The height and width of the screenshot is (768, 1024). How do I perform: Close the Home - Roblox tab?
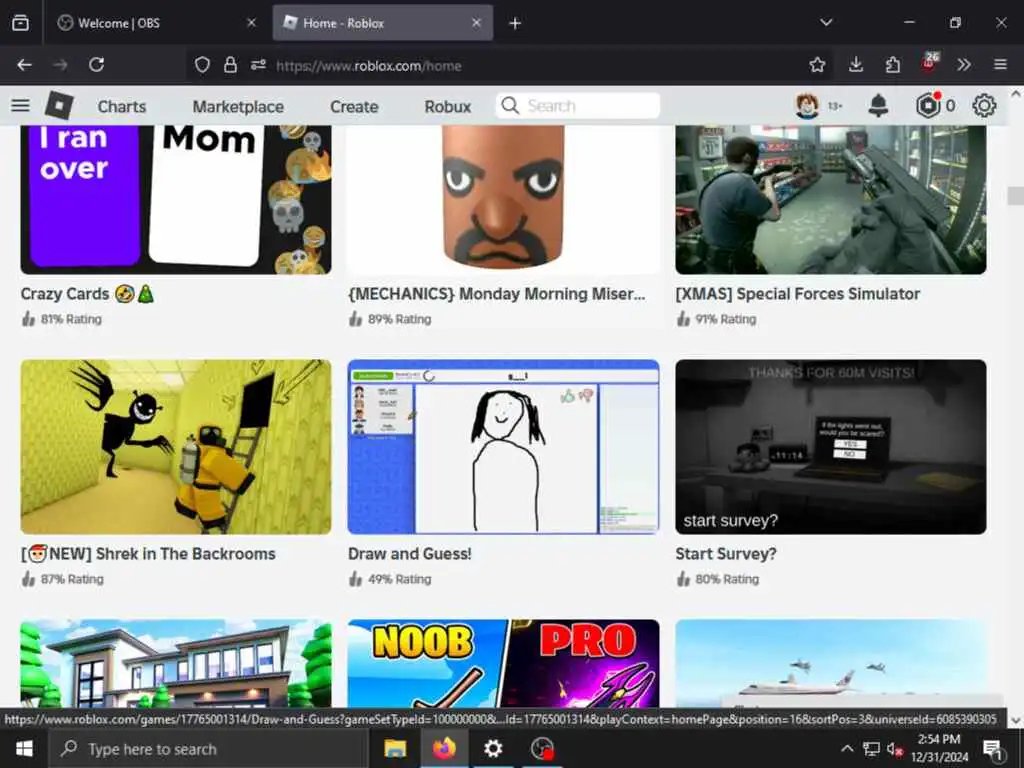click(x=476, y=23)
